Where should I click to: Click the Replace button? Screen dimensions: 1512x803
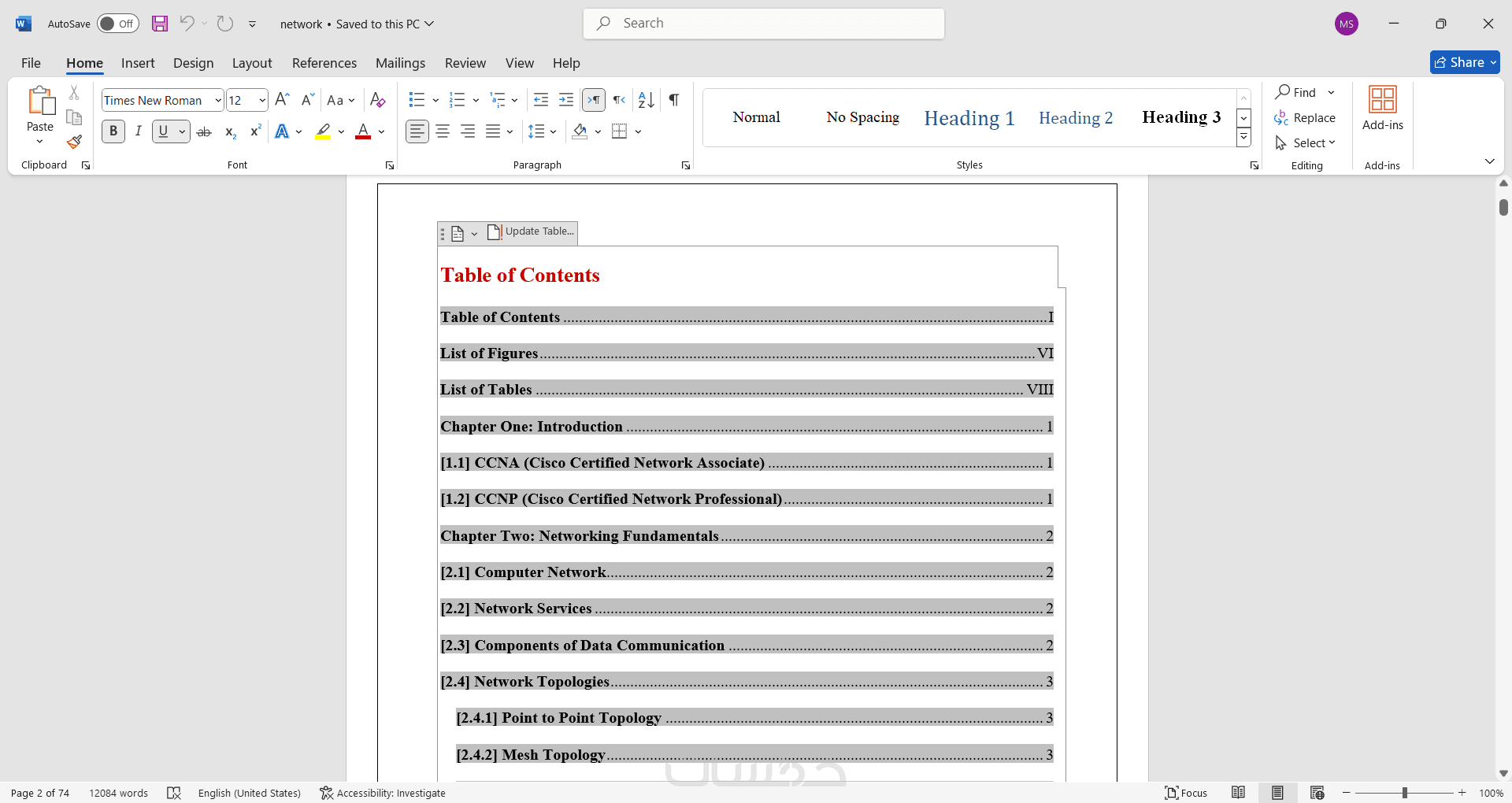1305,118
